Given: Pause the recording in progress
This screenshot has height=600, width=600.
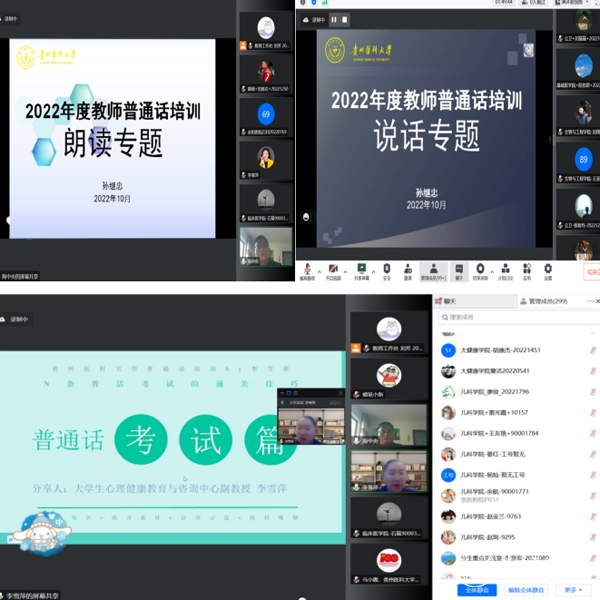Looking at the screenshot, I should click(x=334, y=18).
